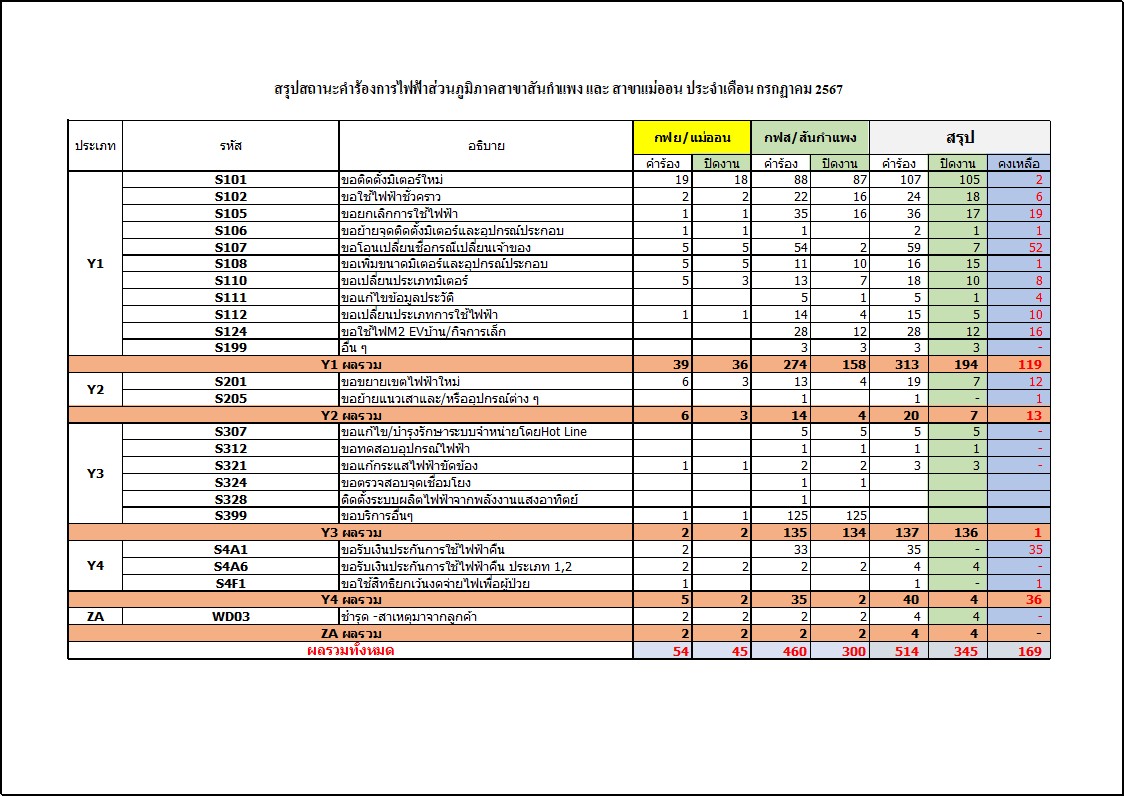Select the Y1 category cell
Viewport: 1124px width, 796px height.
[95, 263]
